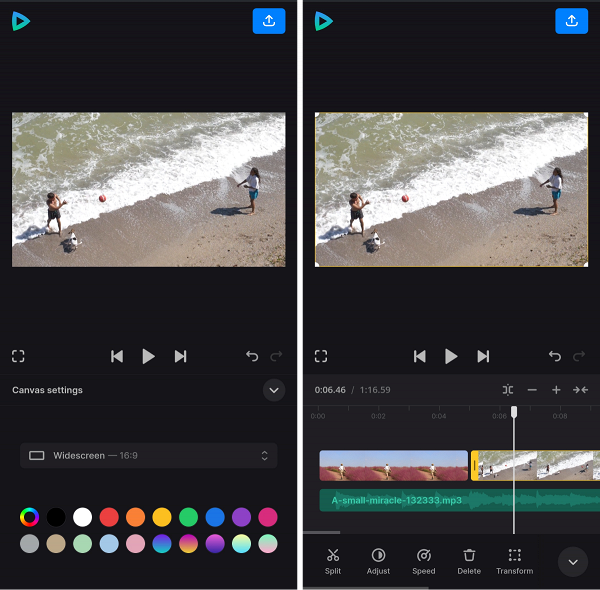The image size is (600, 590).
Task: Zoom out the timeline with minus
Action: tap(532, 390)
